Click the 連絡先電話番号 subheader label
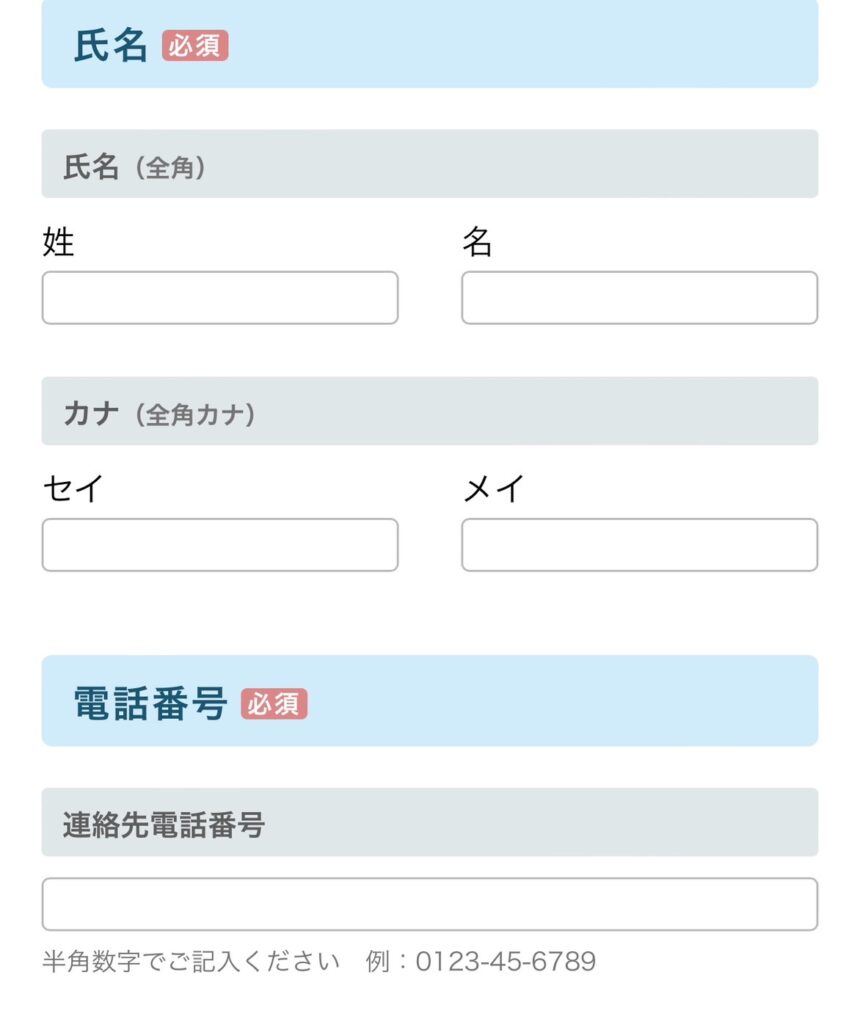Image resolution: width=860 pixels, height=1024 pixels. tap(163, 825)
